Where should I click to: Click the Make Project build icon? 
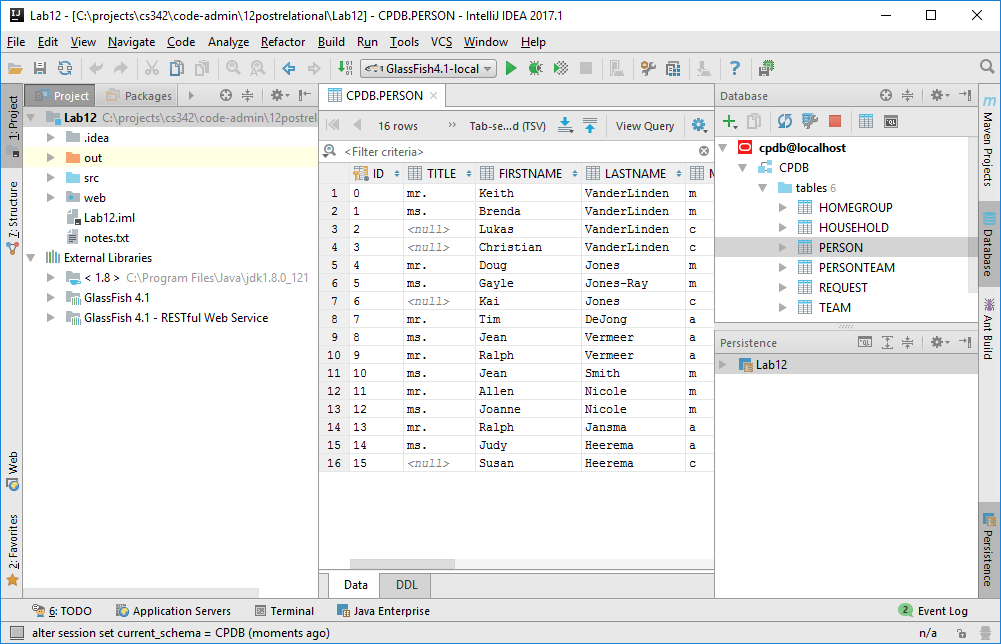(345, 68)
